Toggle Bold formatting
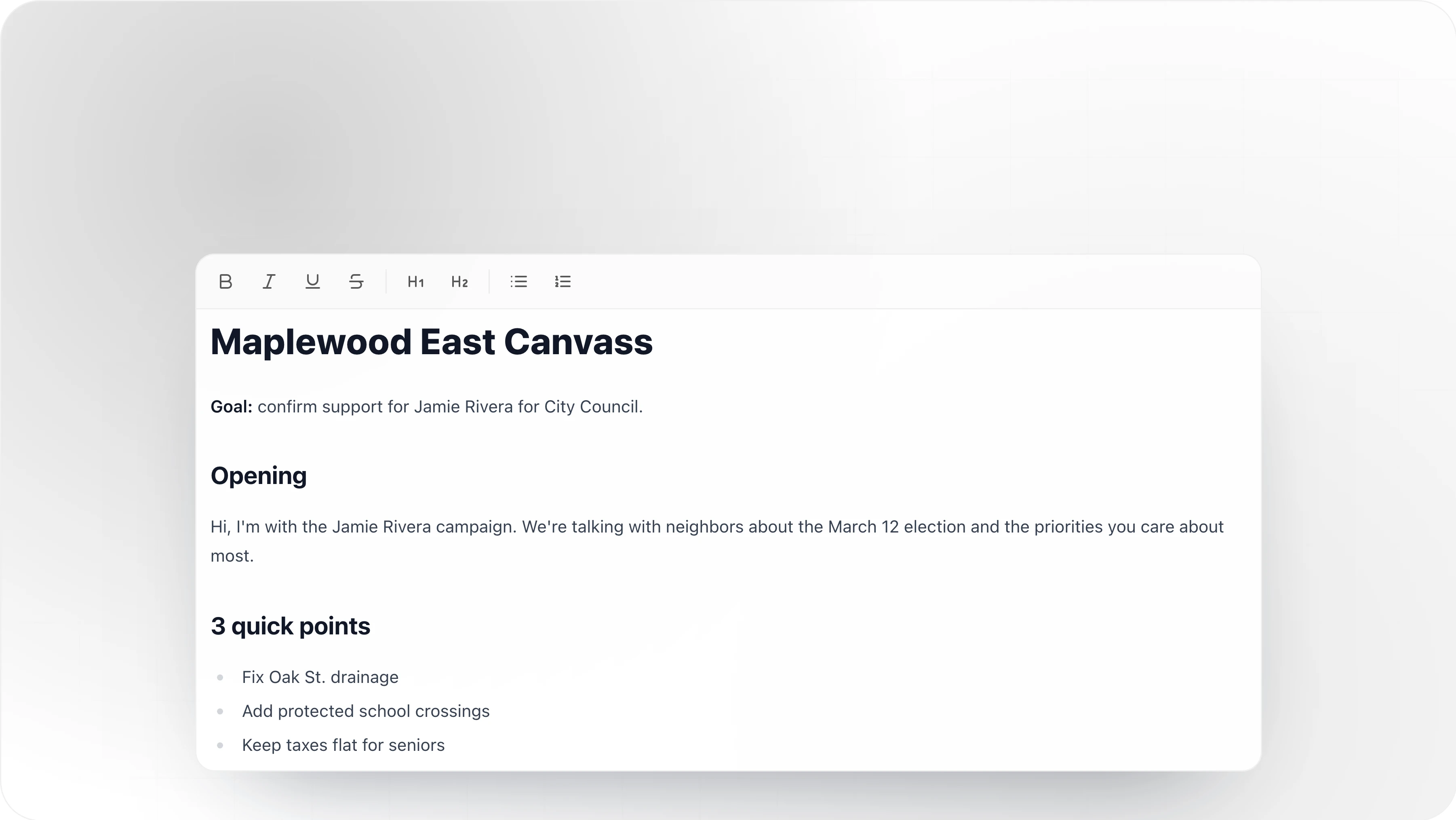 [x=225, y=282]
